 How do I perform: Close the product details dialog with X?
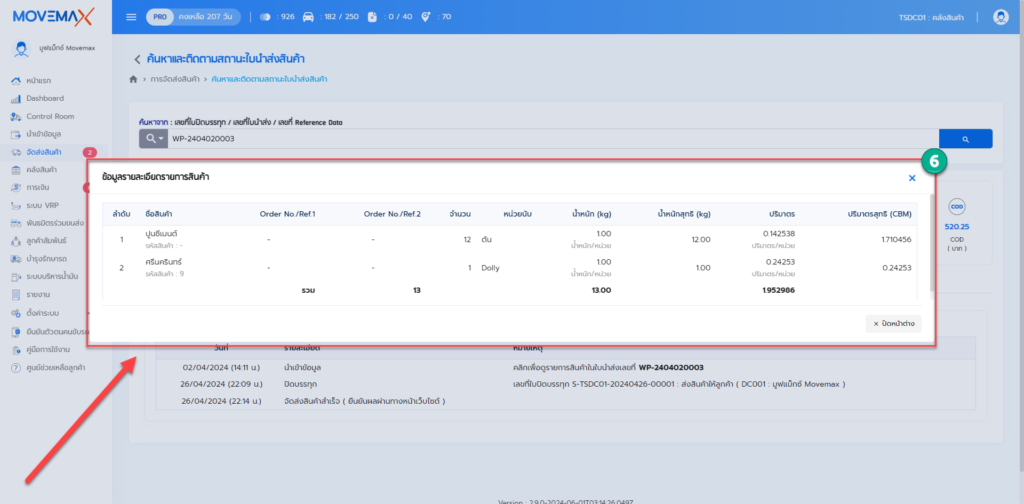(912, 178)
